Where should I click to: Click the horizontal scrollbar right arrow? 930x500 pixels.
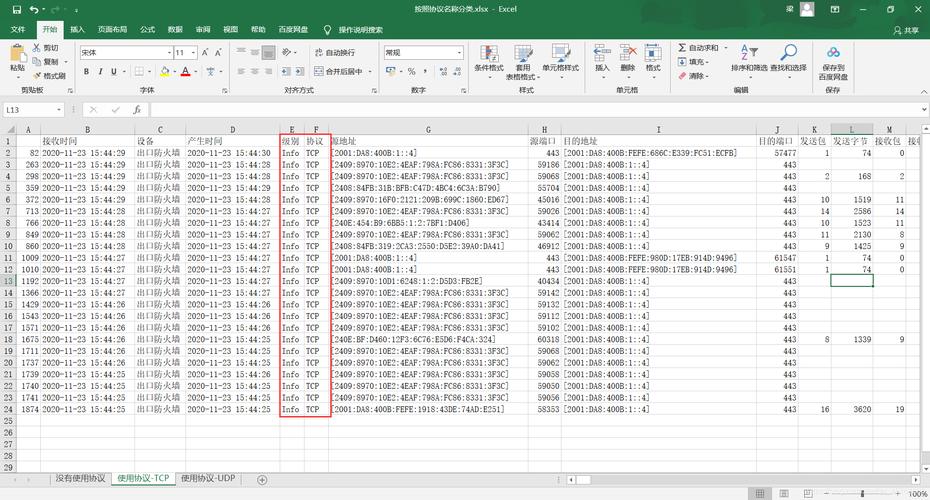pyautogui.click(x=916, y=479)
